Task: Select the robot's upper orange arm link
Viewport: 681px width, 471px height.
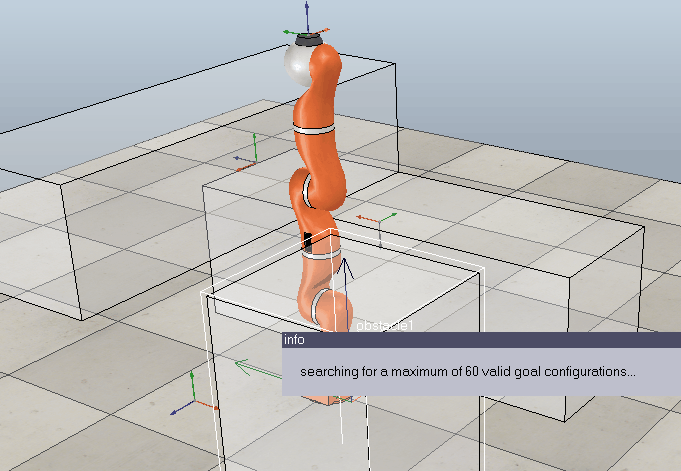Action: [317, 87]
